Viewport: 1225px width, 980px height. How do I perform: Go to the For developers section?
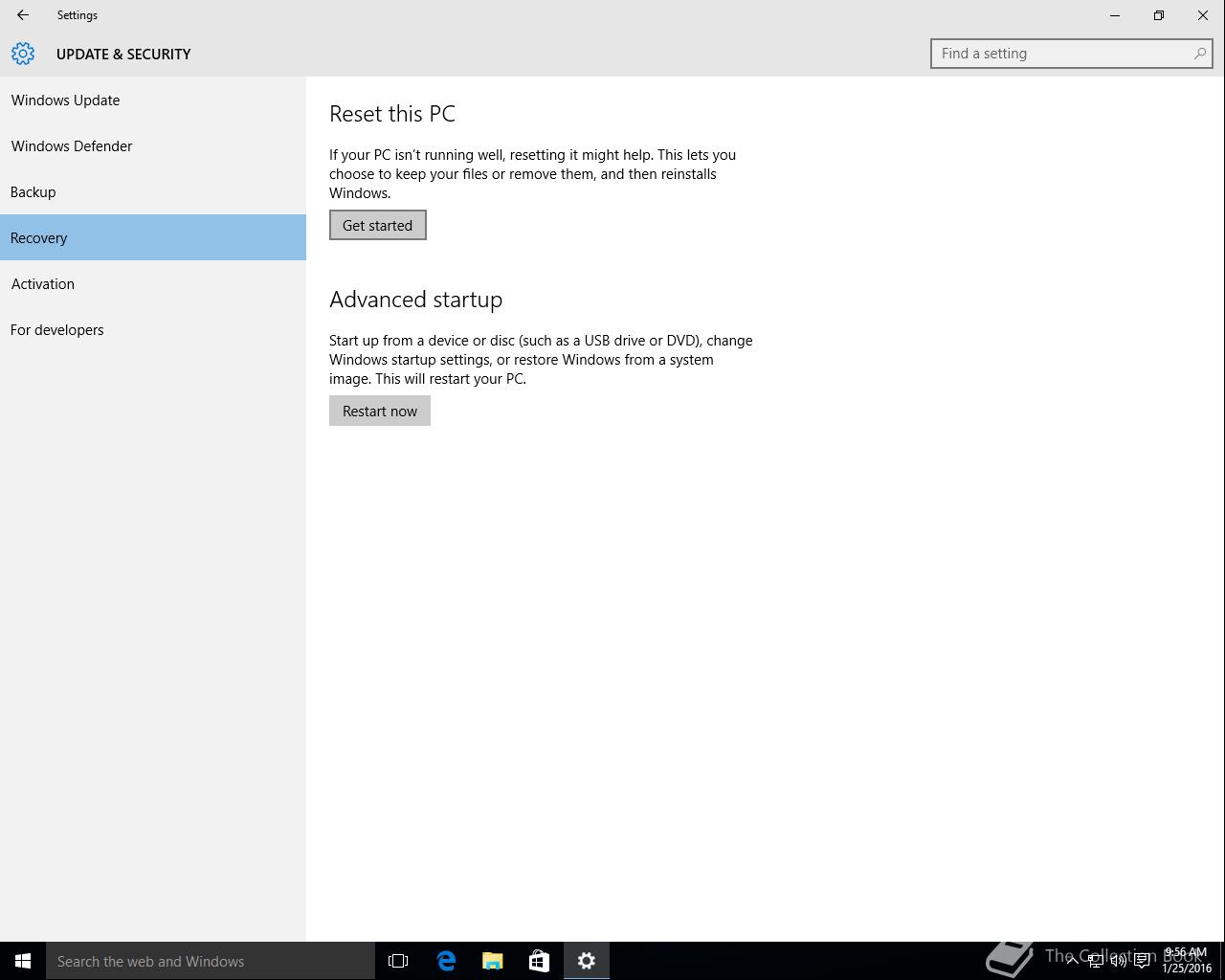pos(153,329)
